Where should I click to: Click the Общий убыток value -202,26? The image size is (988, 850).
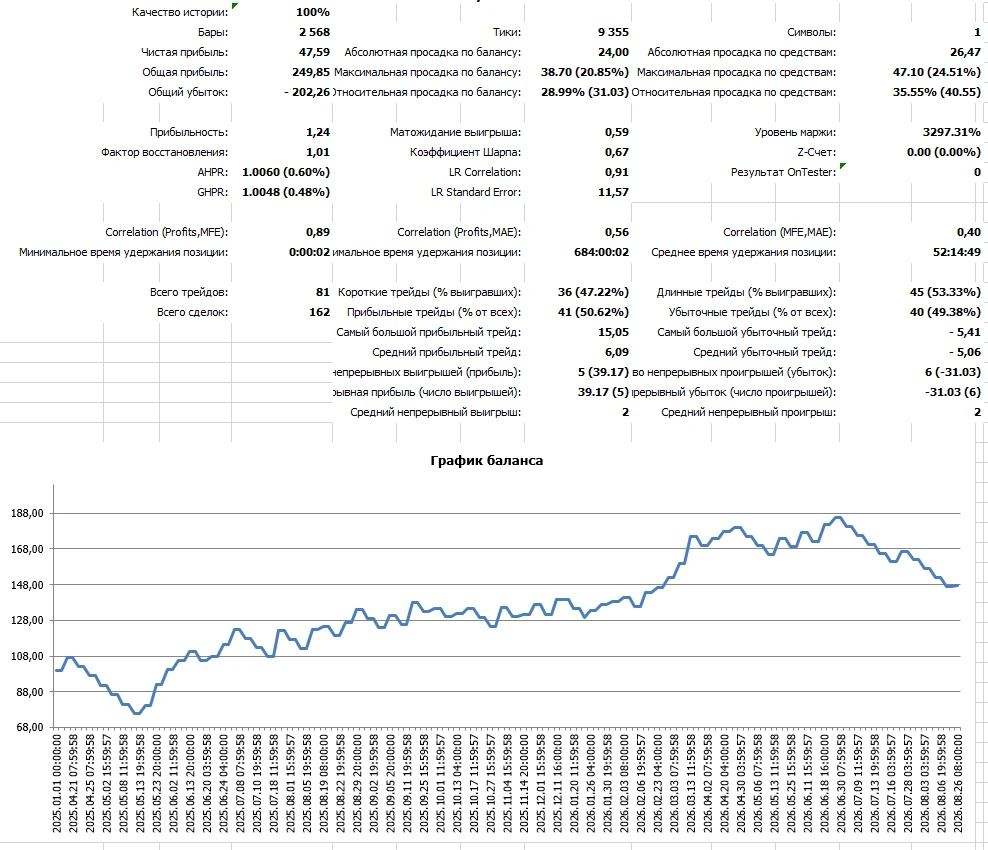pyautogui.click(x=307, y=92)
